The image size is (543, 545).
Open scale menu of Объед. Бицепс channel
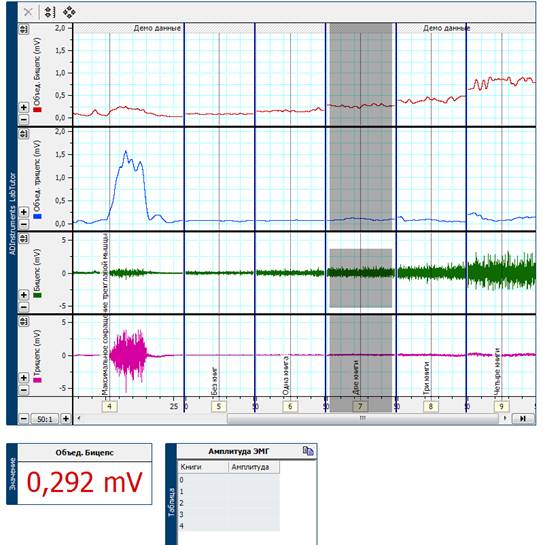point(24,30)
